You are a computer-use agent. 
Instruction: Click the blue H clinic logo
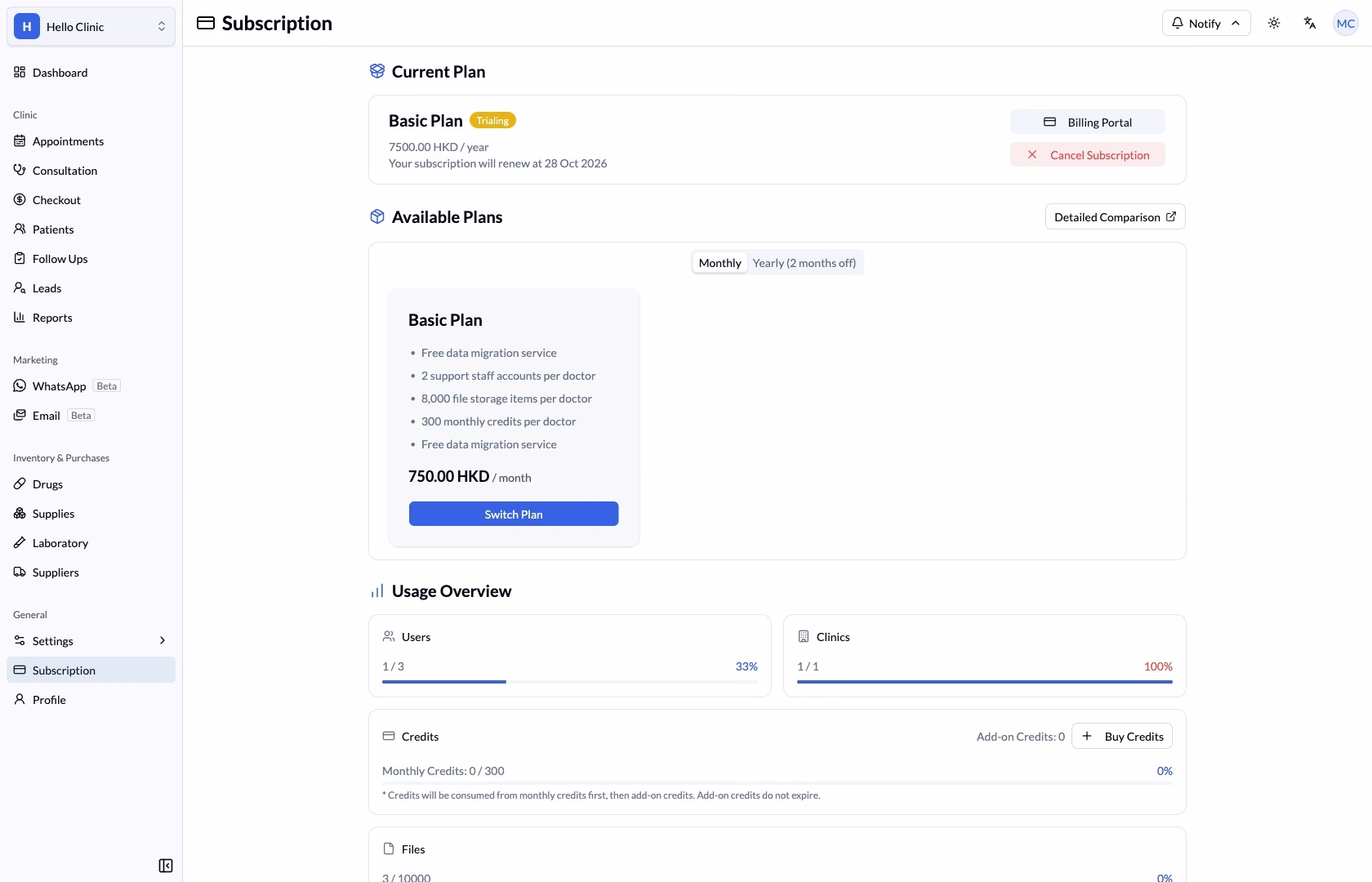27,27
